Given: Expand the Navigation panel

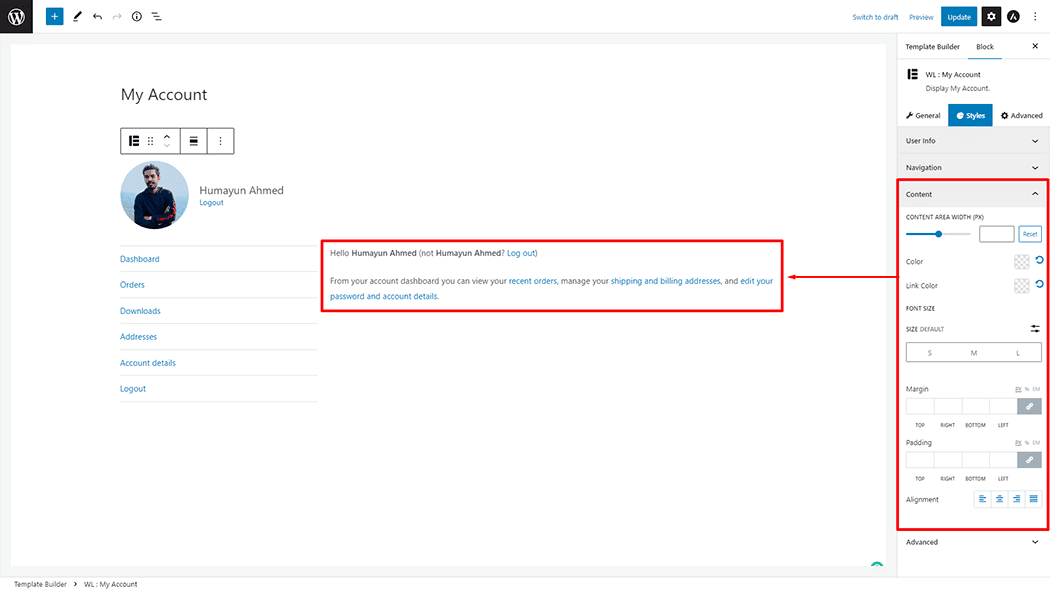Looking at the screenshot, I should click(x=972, y=168).
